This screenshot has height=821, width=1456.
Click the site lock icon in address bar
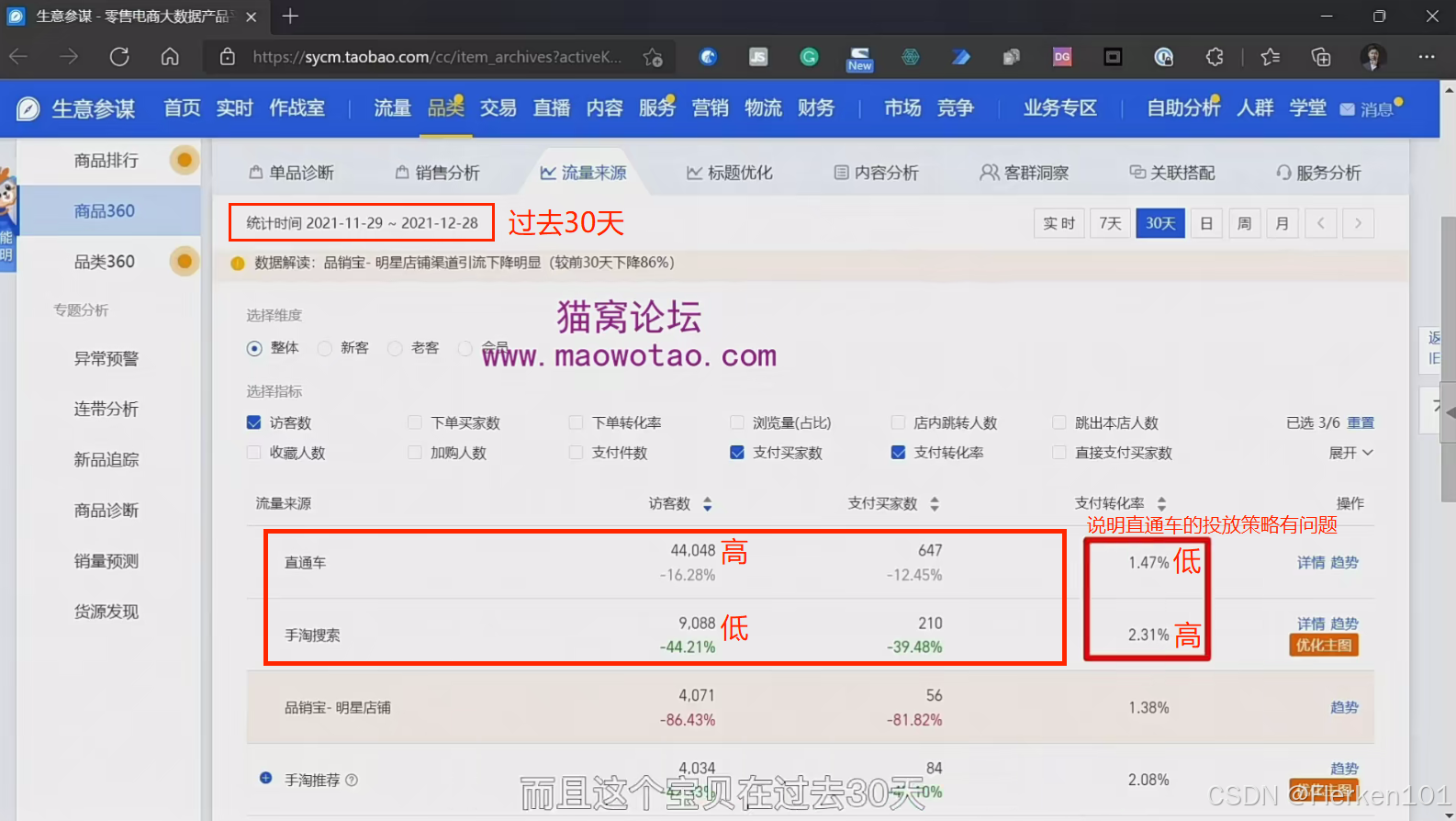228,57
